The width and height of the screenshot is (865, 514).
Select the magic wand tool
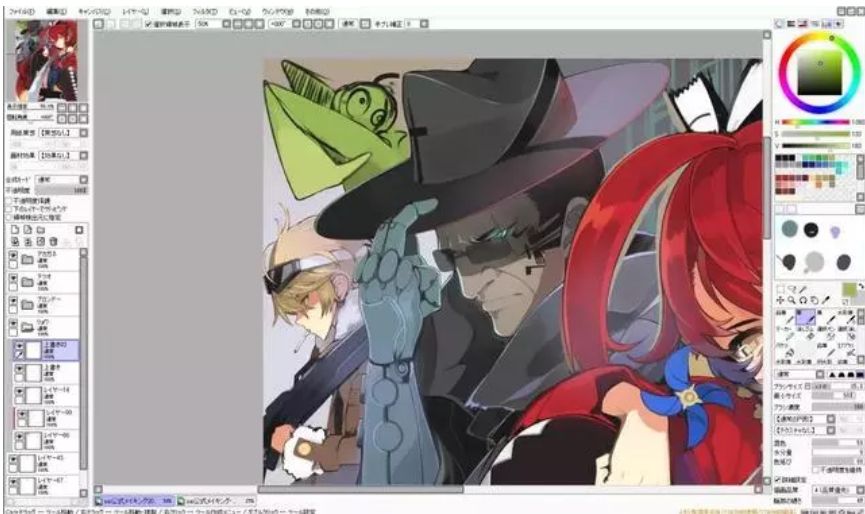[x=803, y=290]
